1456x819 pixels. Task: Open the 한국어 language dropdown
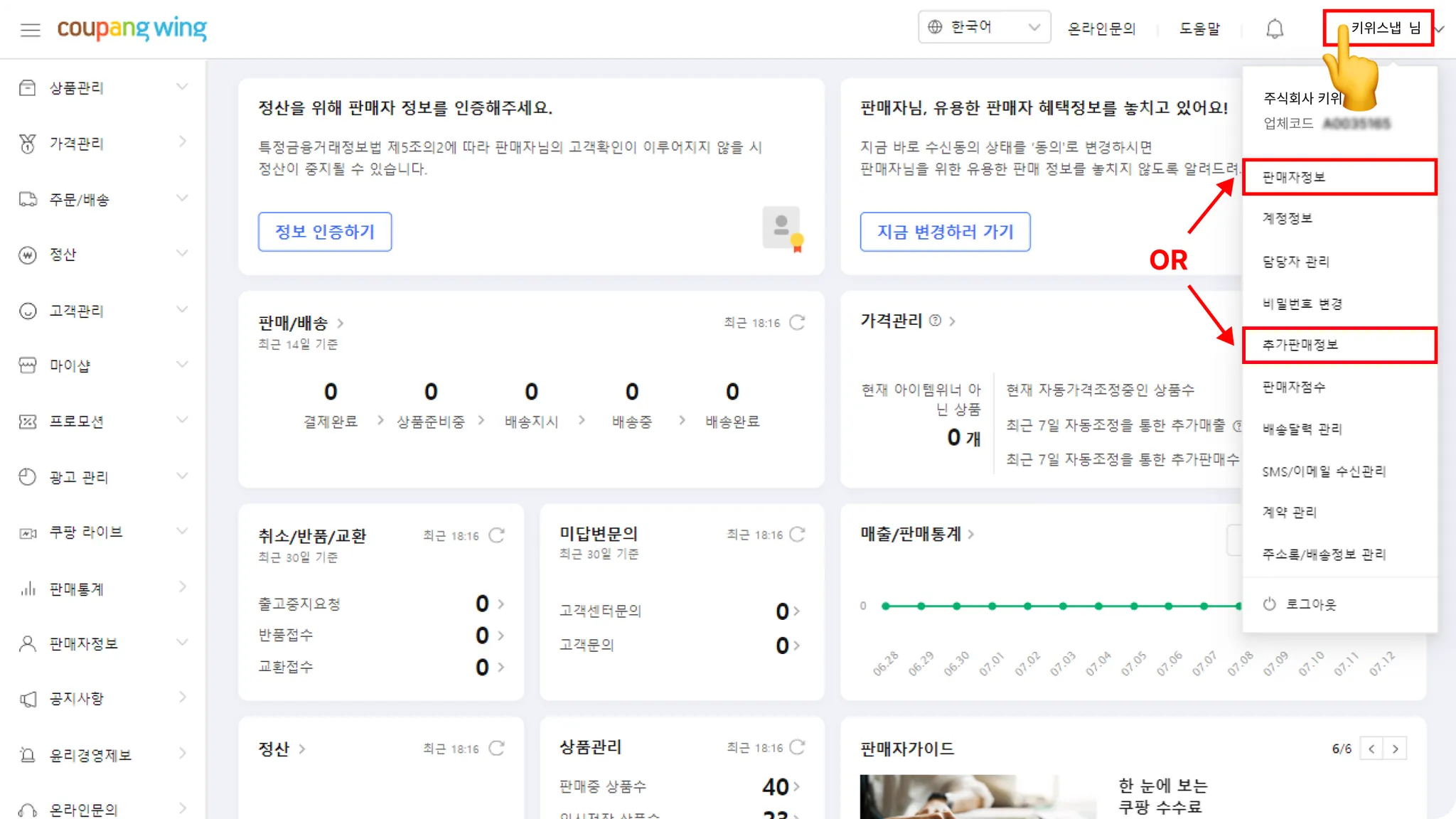point(984,27)
